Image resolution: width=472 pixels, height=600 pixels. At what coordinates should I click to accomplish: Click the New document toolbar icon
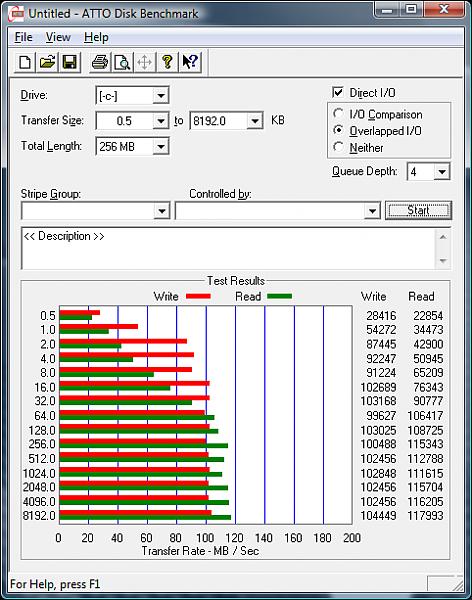point(25,62)
